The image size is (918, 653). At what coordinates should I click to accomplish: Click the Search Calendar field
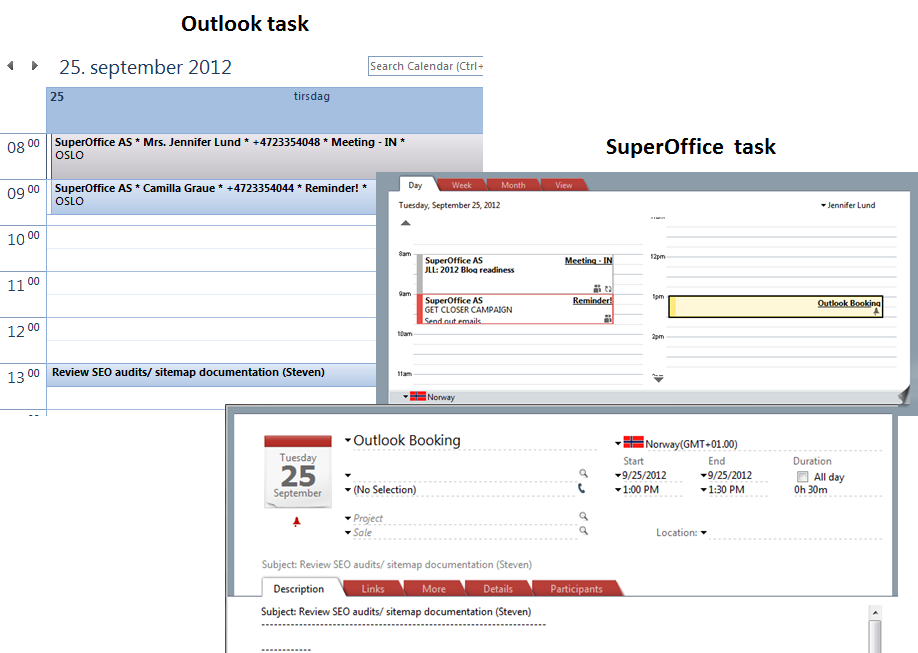click(x=426, y=66)
